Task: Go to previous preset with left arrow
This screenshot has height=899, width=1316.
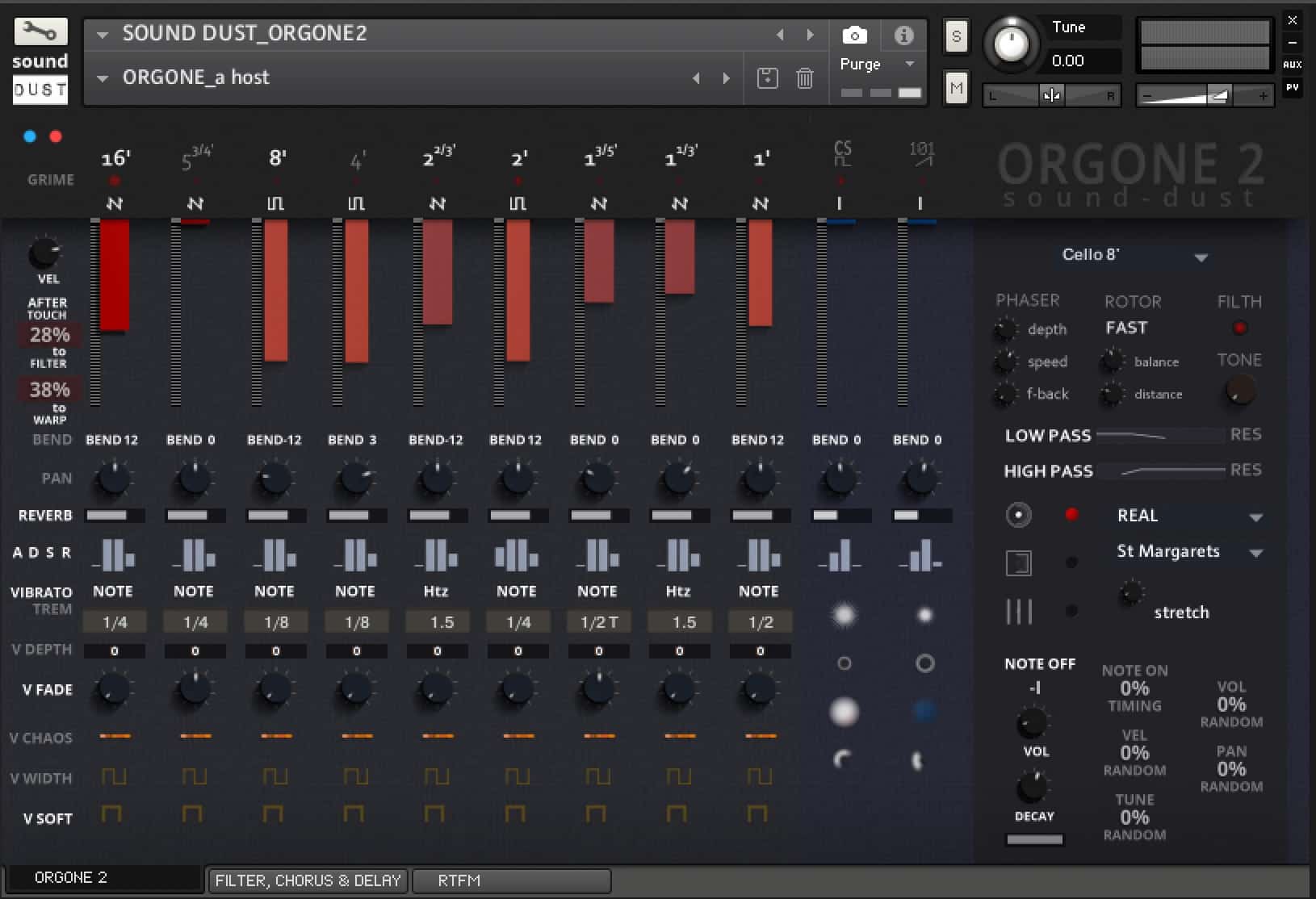Action: [696, 78]
